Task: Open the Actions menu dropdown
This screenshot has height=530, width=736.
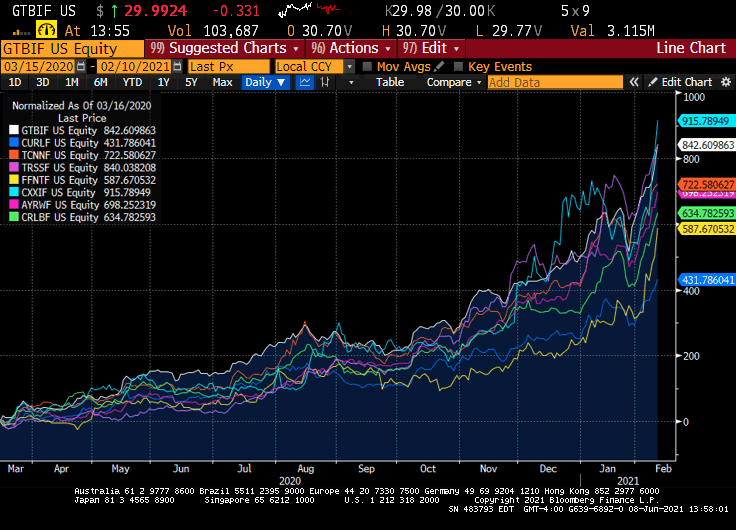Action: click(x=351, y=48)
